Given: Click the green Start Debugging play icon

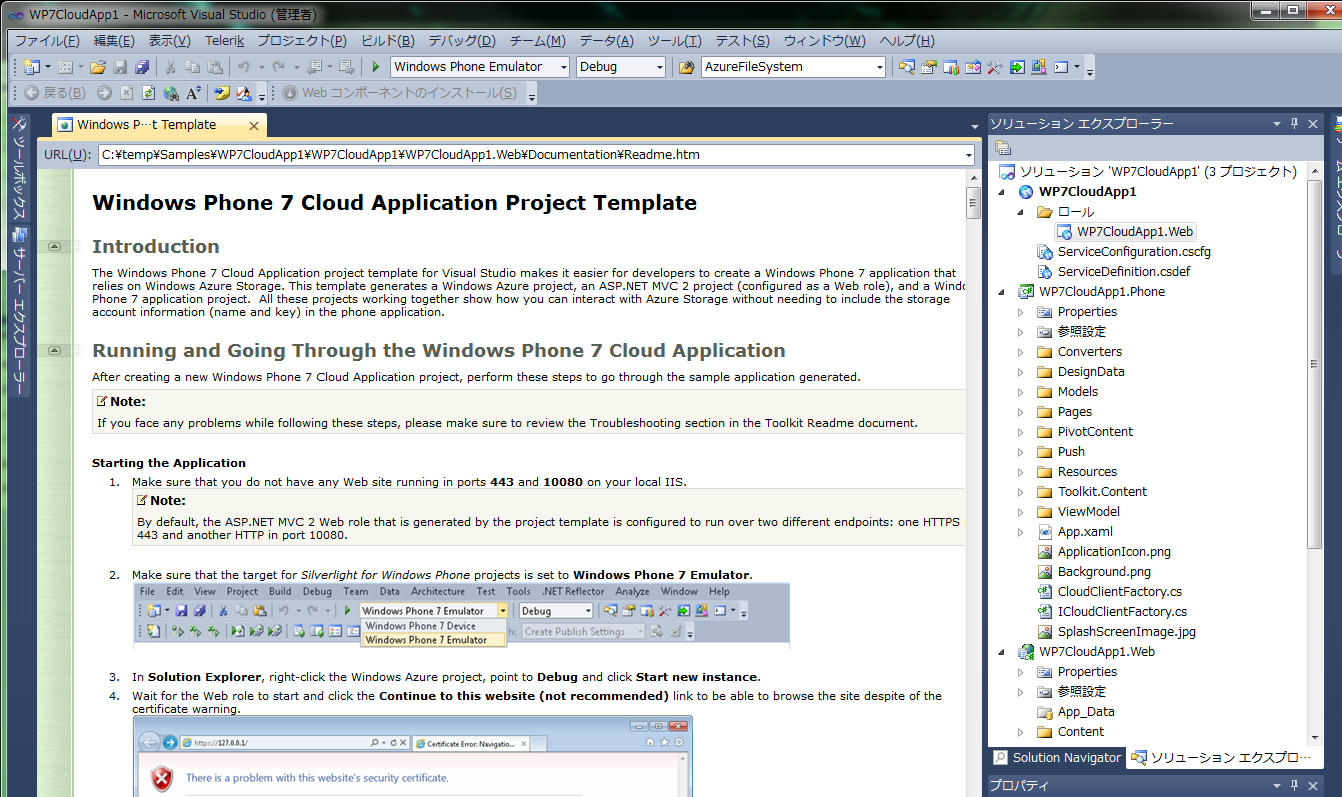Looking at the screenshot, I should click(x=376, y=67).
